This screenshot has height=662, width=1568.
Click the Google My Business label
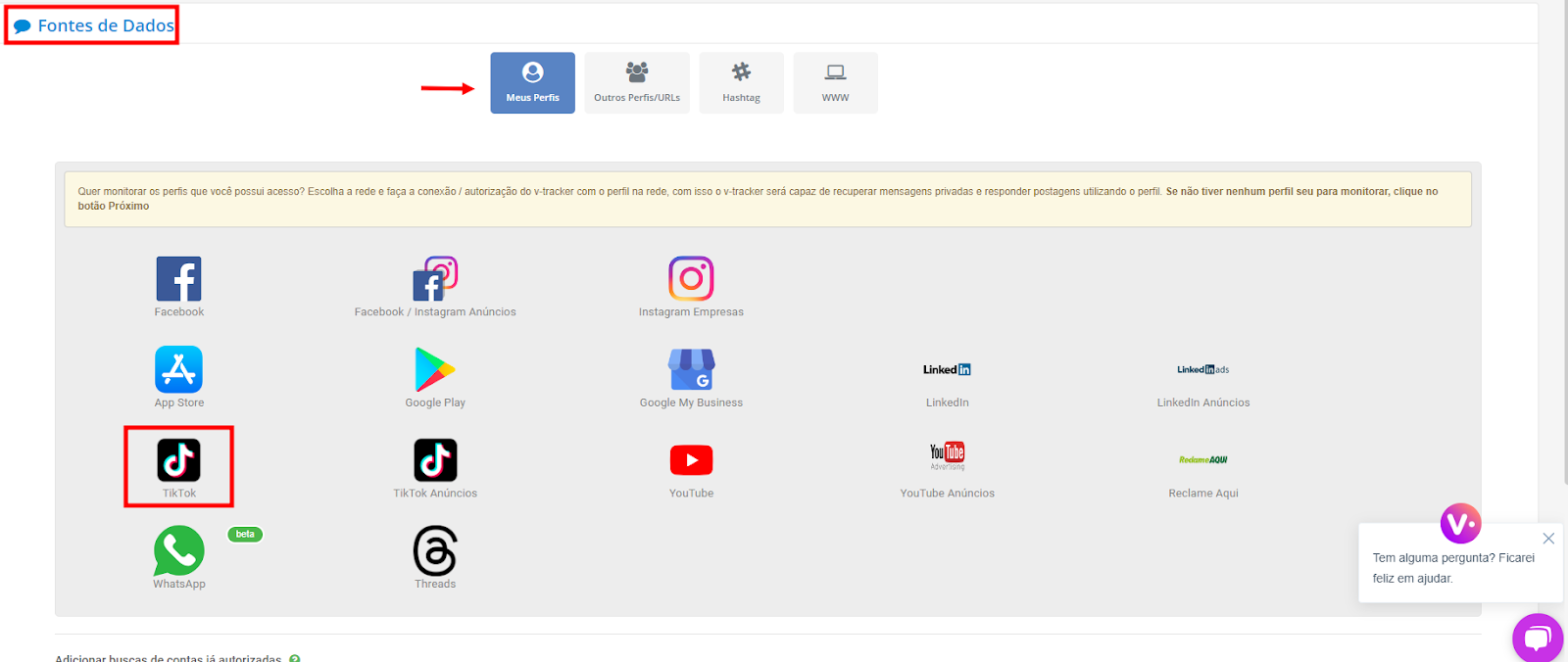691,402
